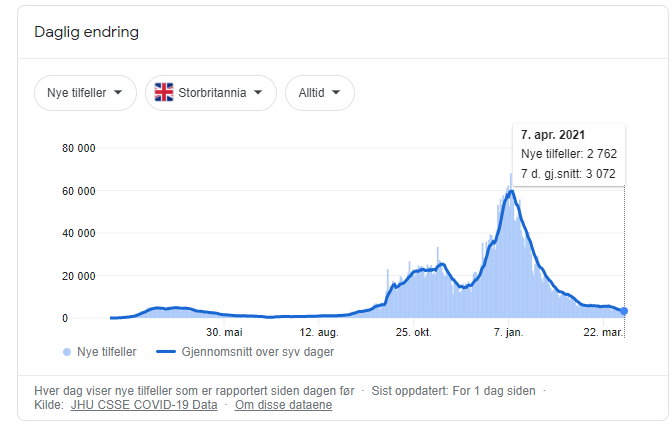Click the UK flag icon
This screenshot has height=439, width=672.
[x=164, y=93]
